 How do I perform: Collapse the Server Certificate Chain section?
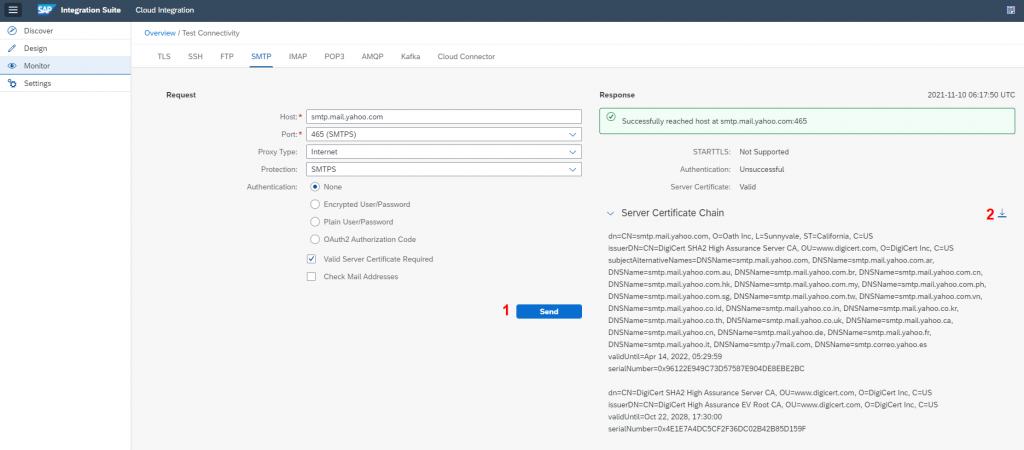coord(610,213)
